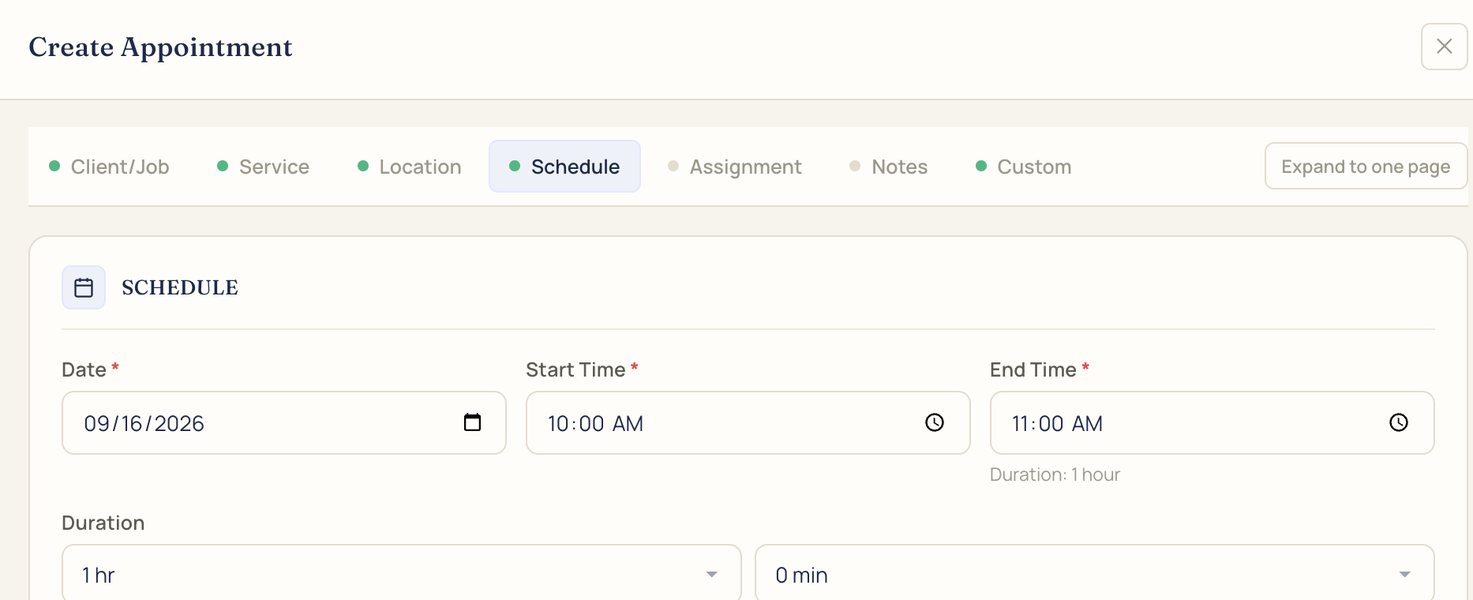Switch to the Location tab
This screenshot has height=600, width=1473.
point(409,166)
